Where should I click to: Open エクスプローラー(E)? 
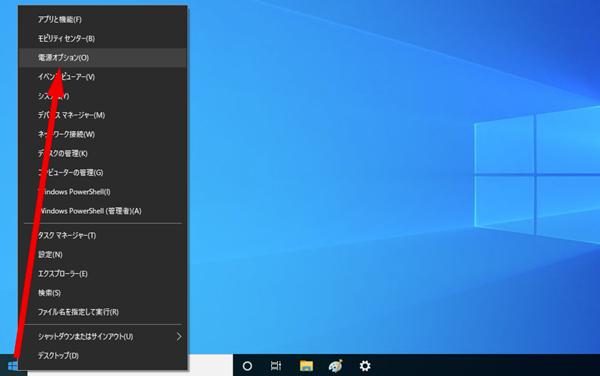pos(103,274)
